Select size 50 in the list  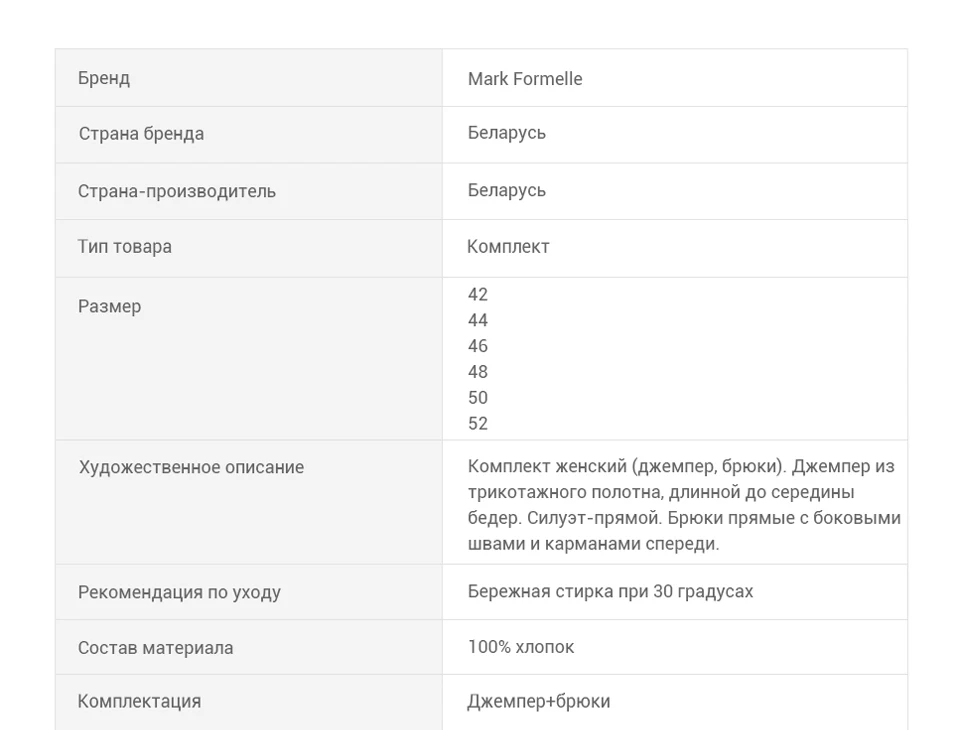[x=478, y=397]
